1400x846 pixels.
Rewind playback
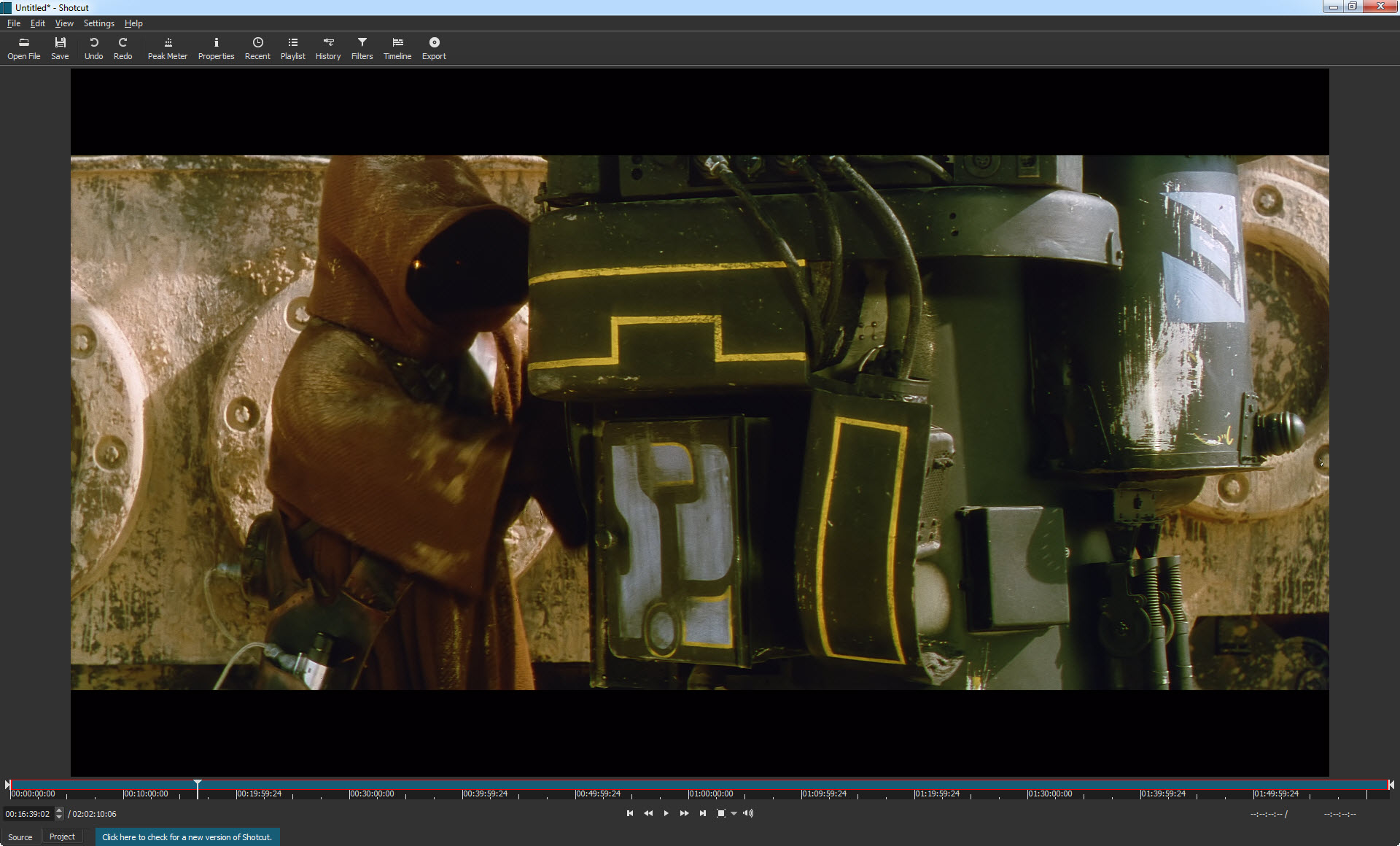(648, 813)
